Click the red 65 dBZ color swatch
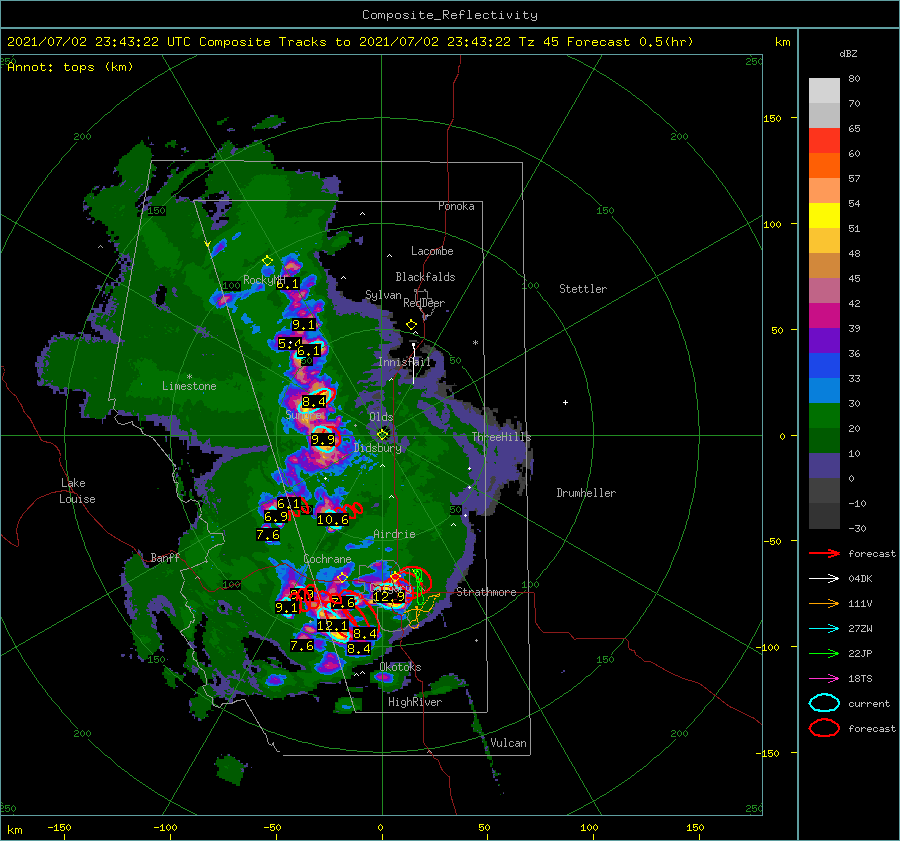 [x=824, y=140]
